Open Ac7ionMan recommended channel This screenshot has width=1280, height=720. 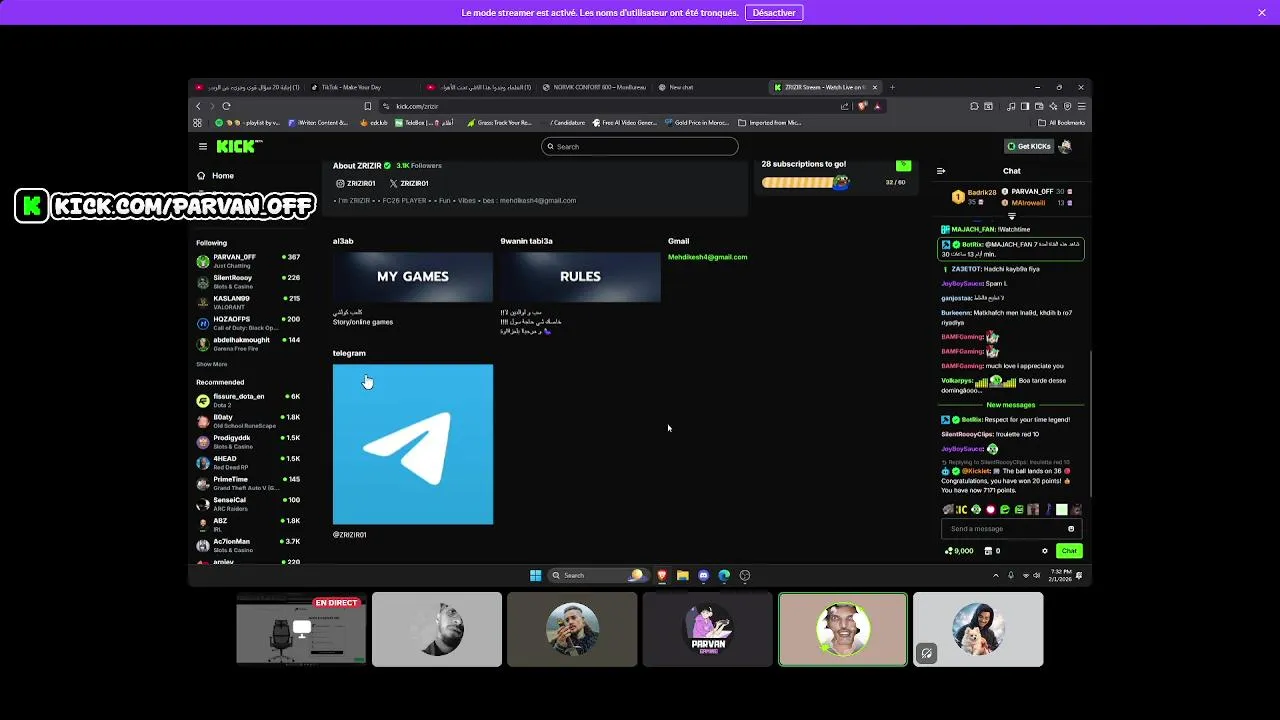pos(248,545)
